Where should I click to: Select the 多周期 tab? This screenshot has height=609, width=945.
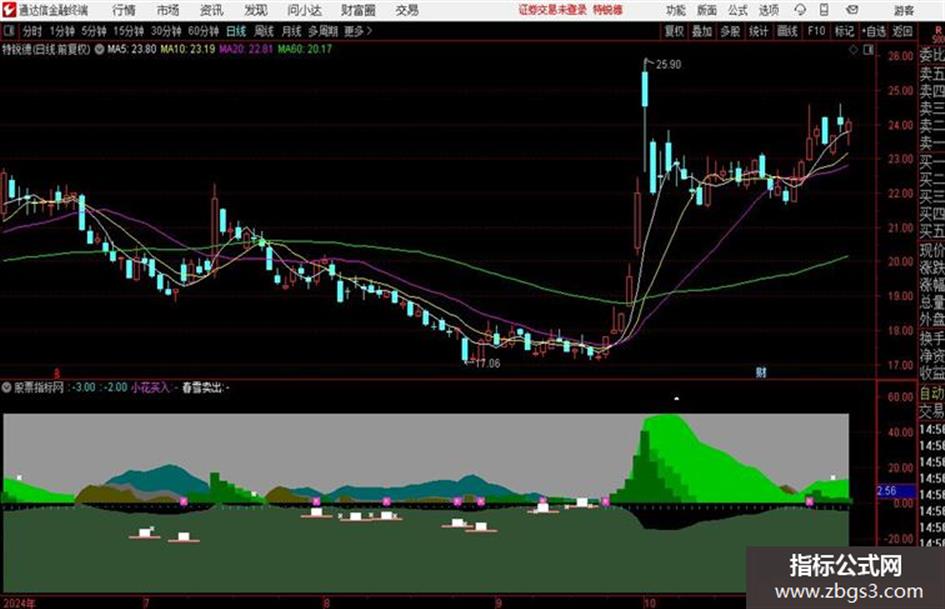(x=323, y=31)
